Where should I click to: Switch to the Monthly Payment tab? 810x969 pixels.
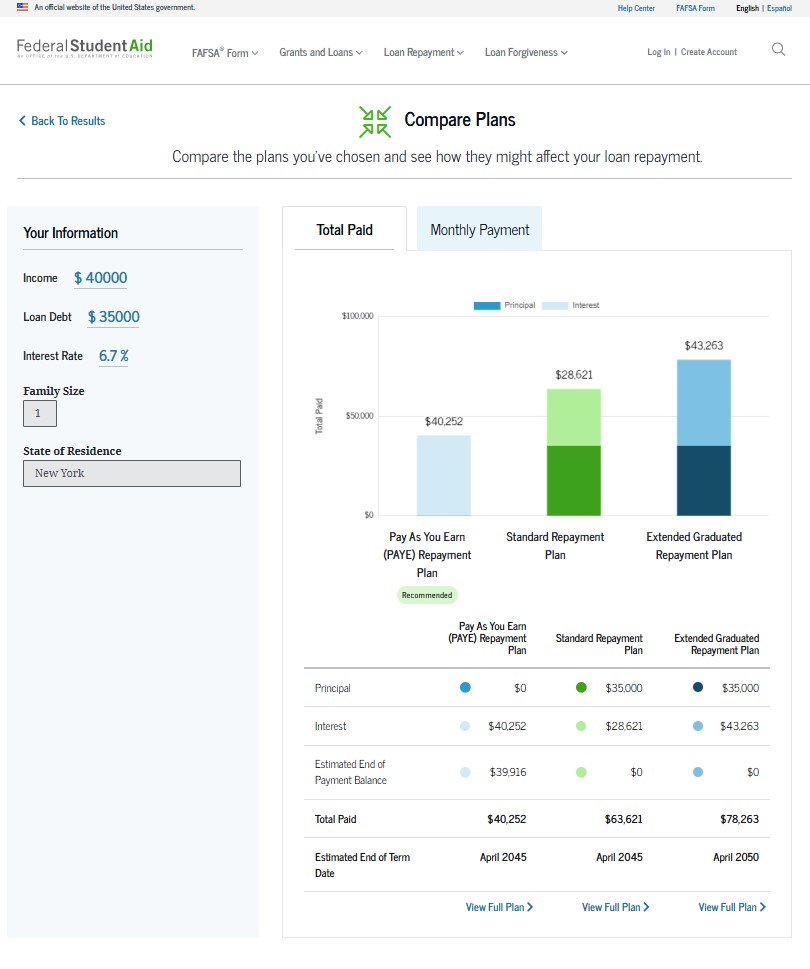coord(479,229)
